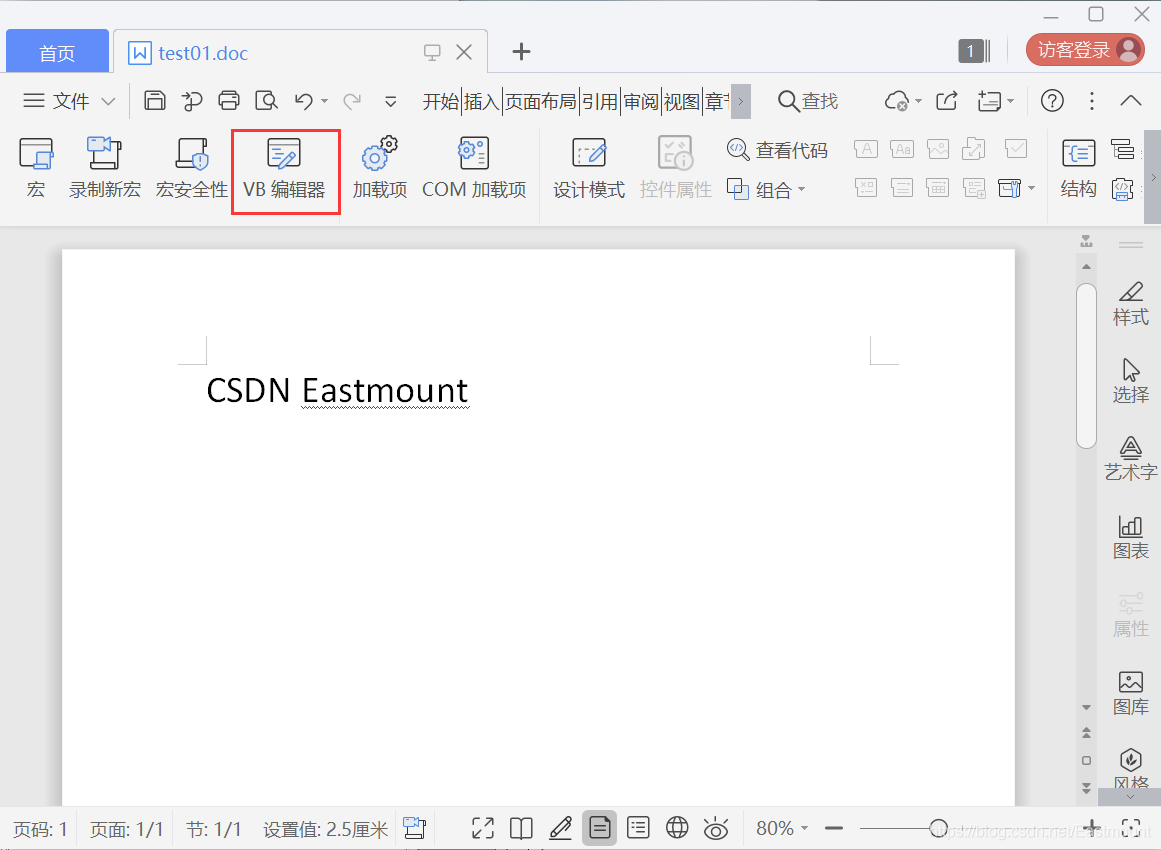Click the Save icon in quick toolbar
Image resolution: width=1161 pixels, height=850 pixels.
tap(155, 100)
